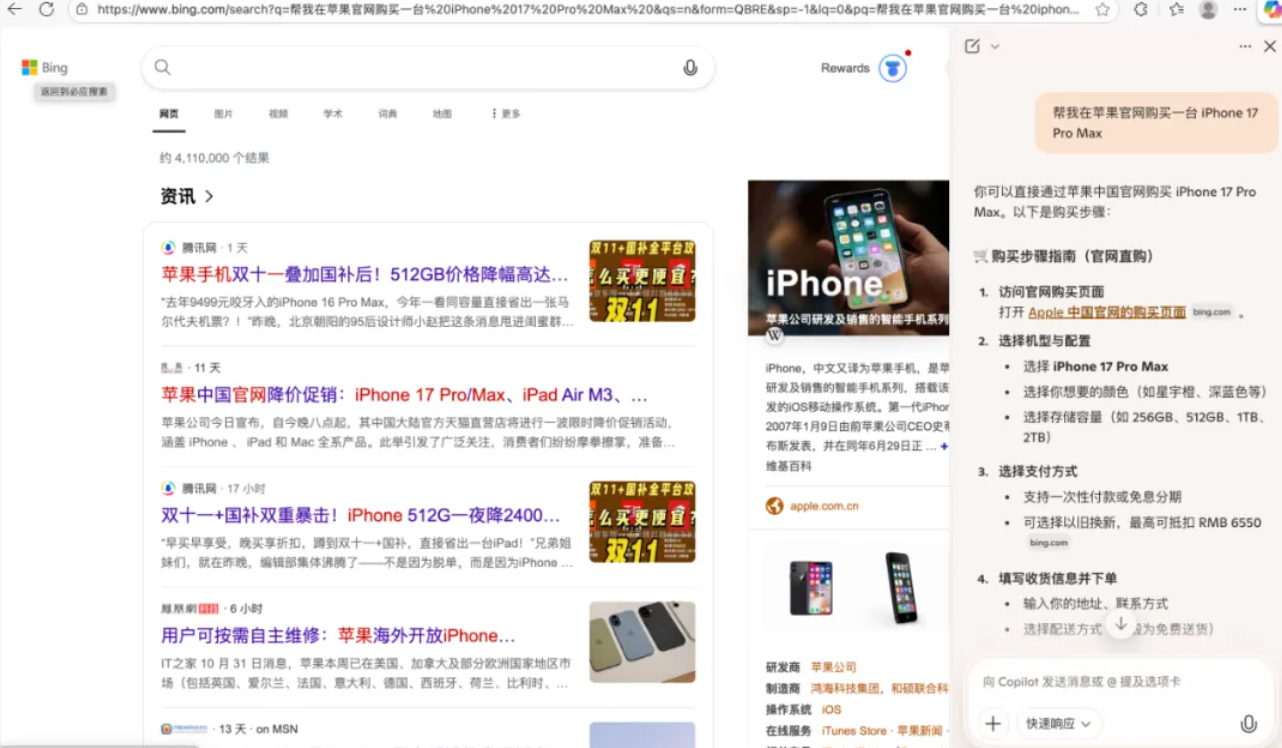Switch to the 图片 search tab
The width and height of the screenshot is (1282, 748).
pos(223,113)
